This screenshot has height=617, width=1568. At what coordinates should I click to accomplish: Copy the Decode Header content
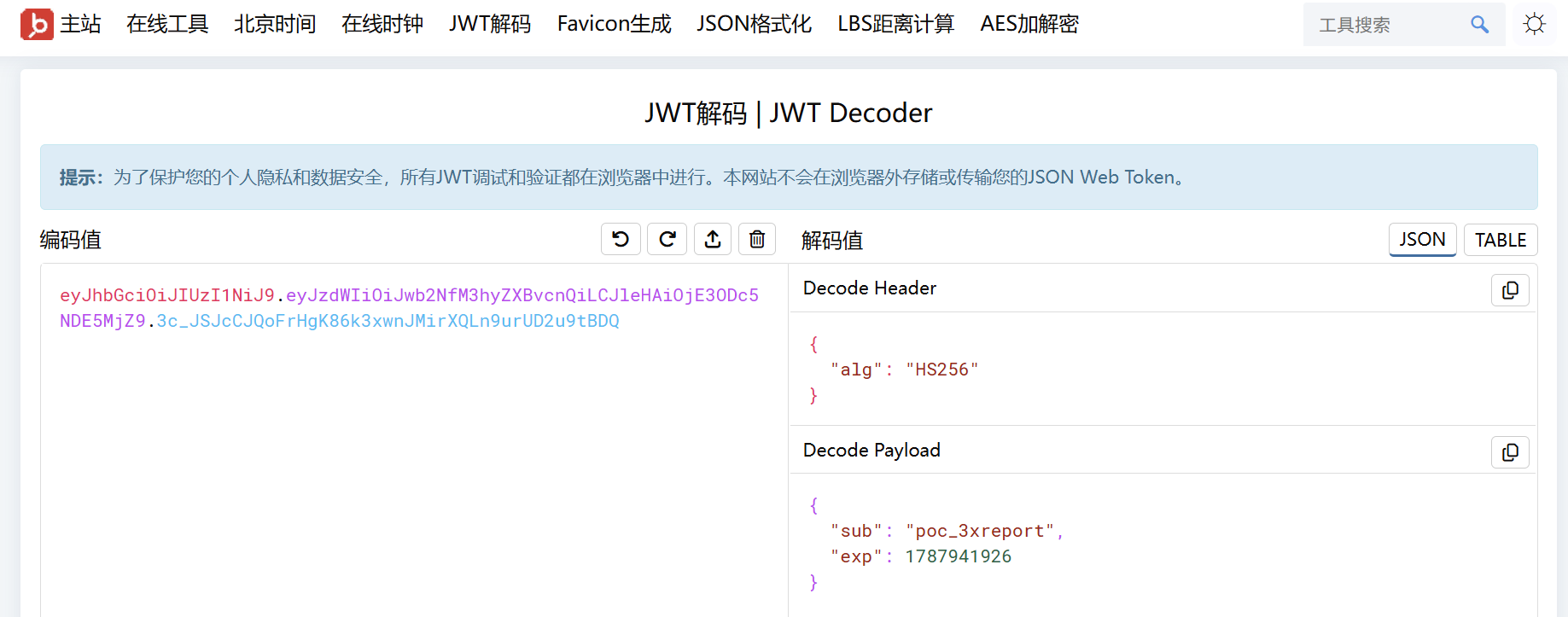pyautogui.click(x=1510, y=290)
